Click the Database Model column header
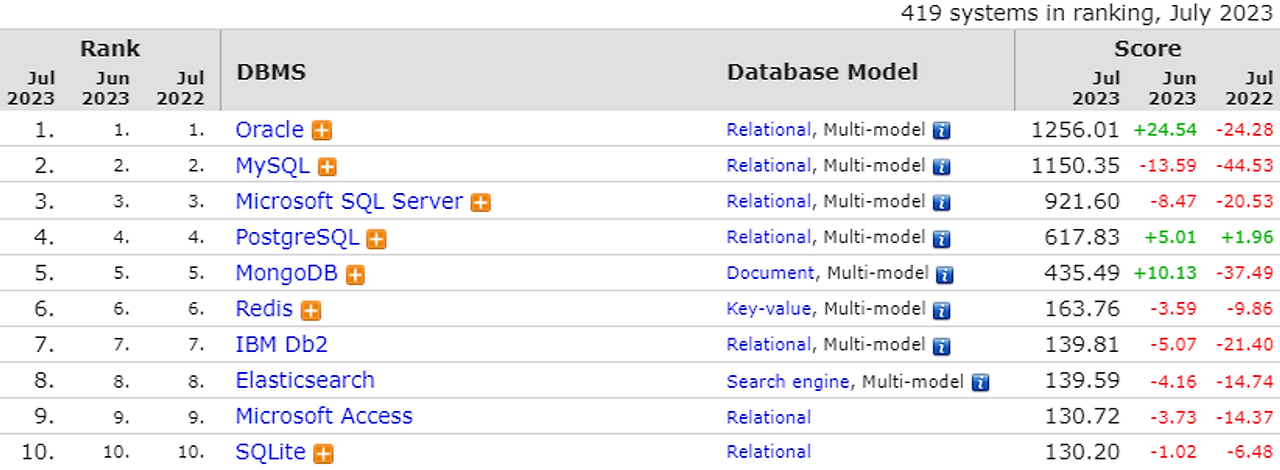This screenshot has height=470, width=1280. tap(822, 73)
